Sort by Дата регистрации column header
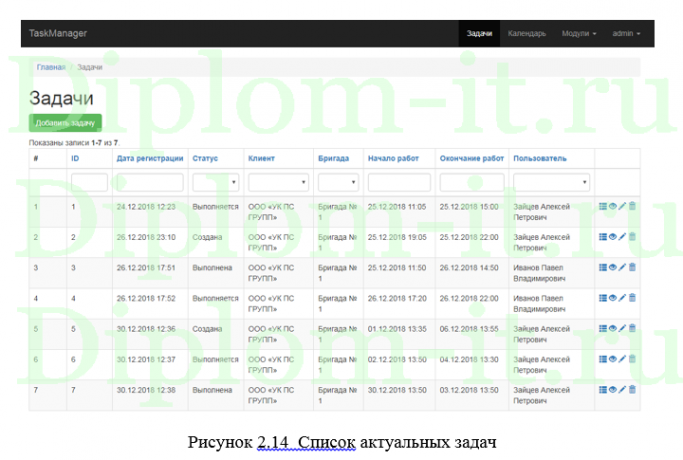The width and height of the screenshot is (683, 460). (x=150, y=159)
